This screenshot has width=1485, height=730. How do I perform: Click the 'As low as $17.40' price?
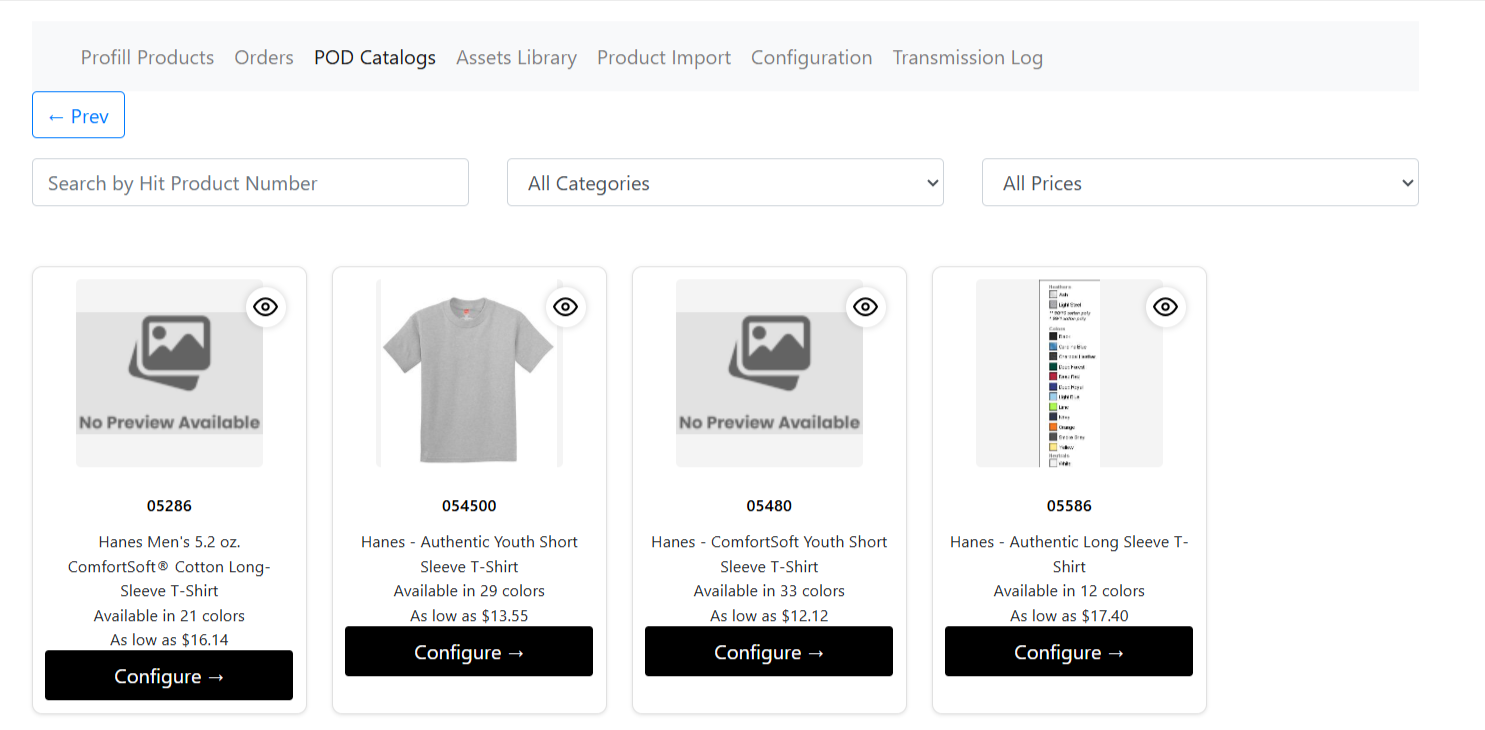(1069, 616)
